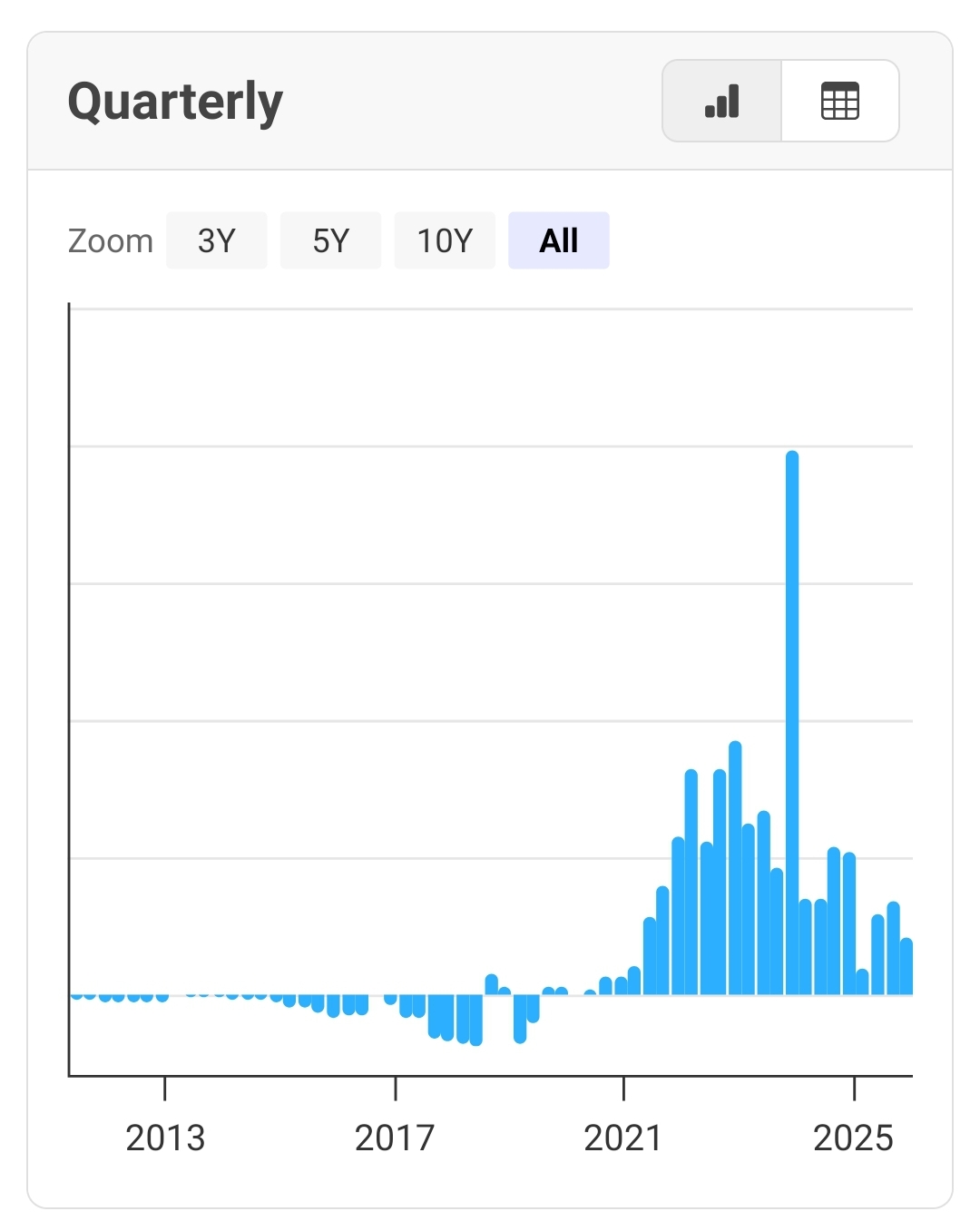Switch to bar chart view icon

point(722,101)
